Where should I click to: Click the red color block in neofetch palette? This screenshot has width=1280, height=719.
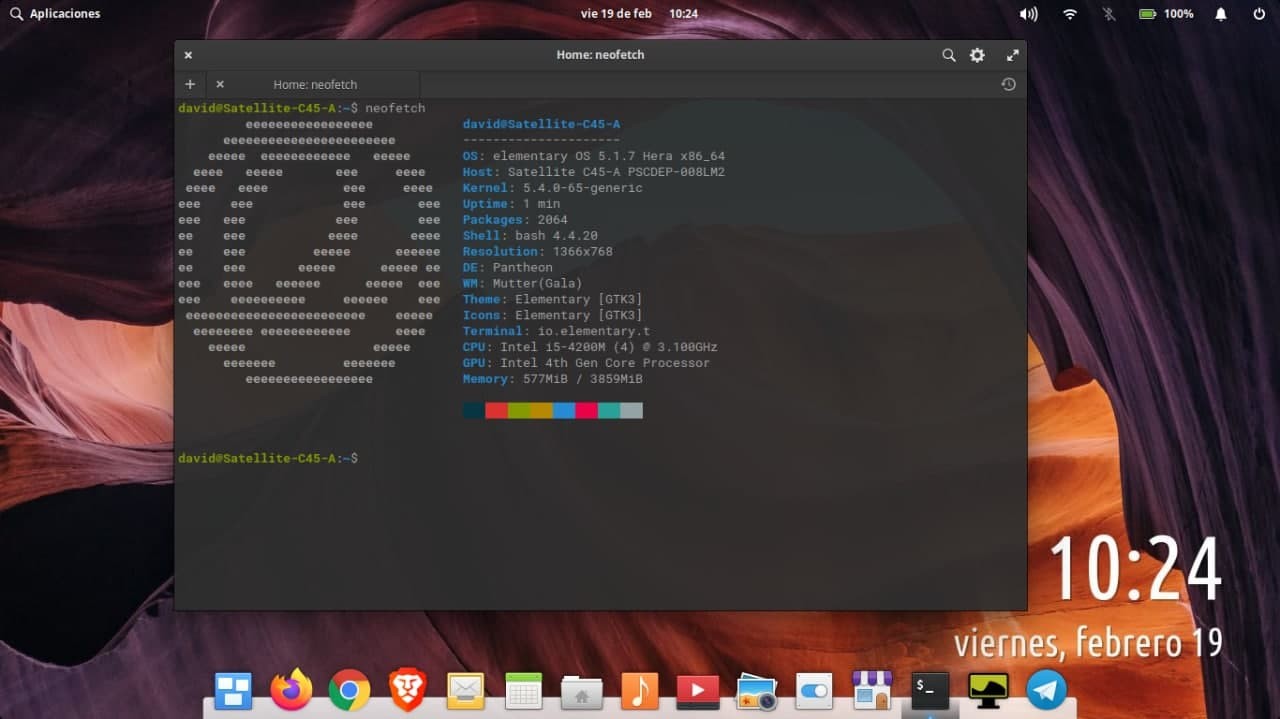tap(496, 411)
